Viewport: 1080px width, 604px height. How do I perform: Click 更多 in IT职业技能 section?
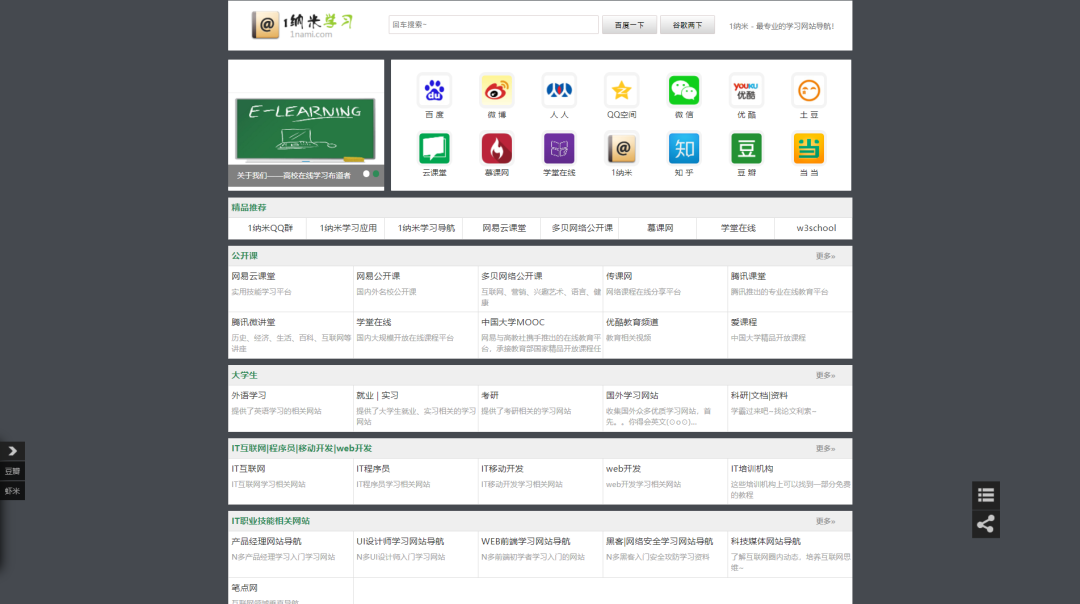point(825,521)
